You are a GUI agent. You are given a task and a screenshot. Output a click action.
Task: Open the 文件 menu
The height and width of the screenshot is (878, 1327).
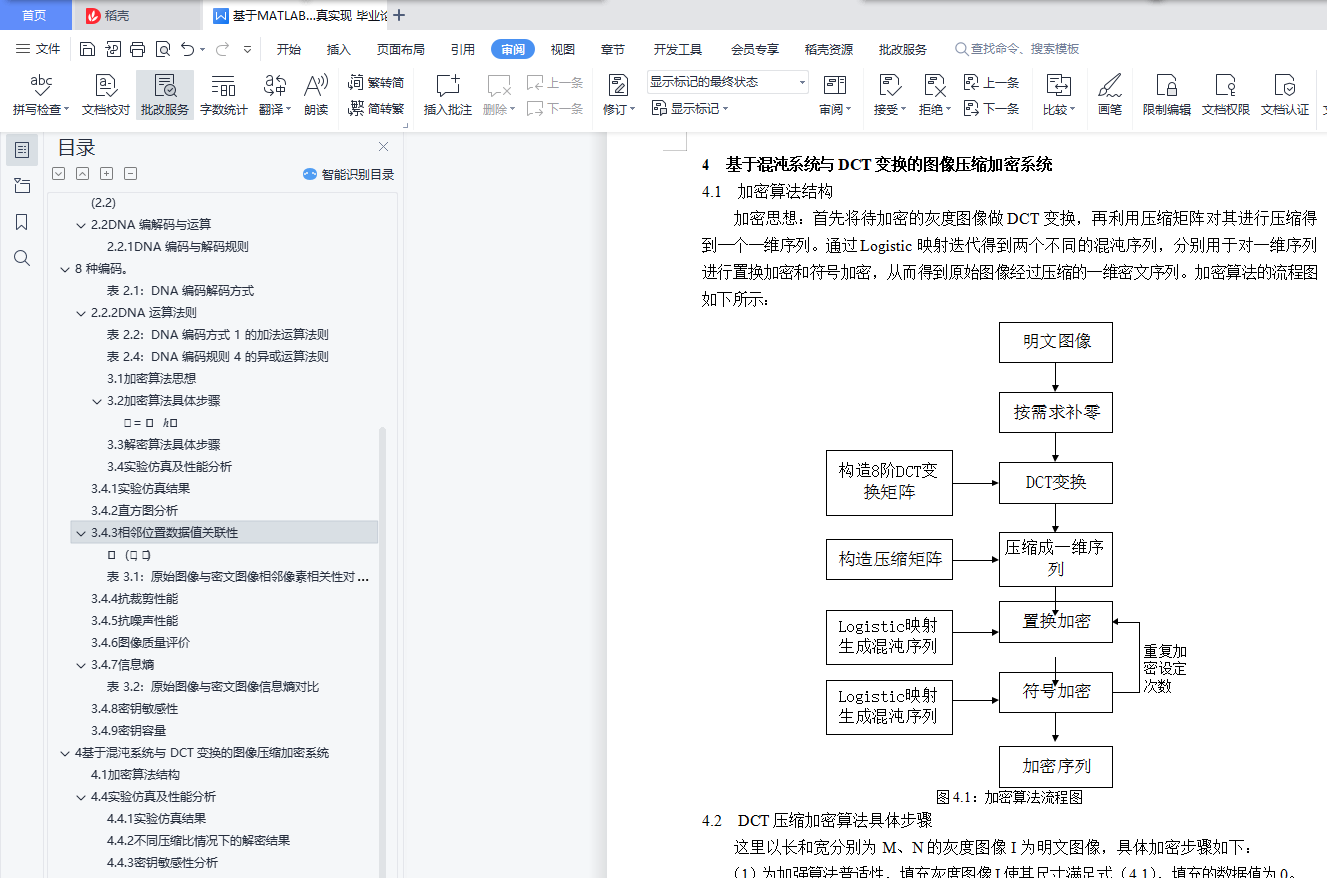[x=39, y=49]
